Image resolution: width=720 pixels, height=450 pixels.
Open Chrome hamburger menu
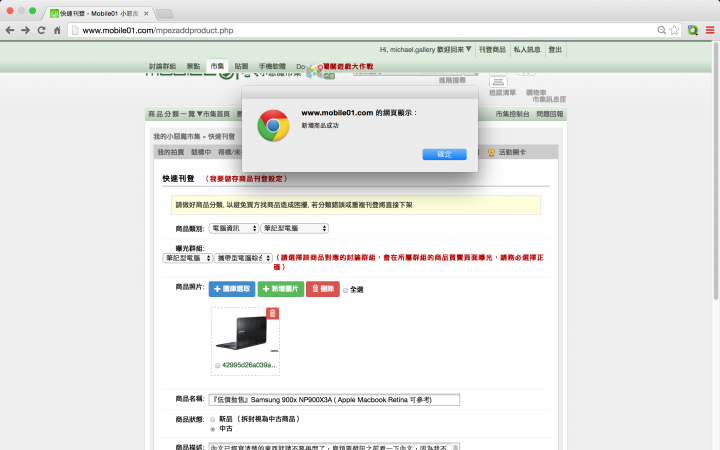(x=710, y=30)
